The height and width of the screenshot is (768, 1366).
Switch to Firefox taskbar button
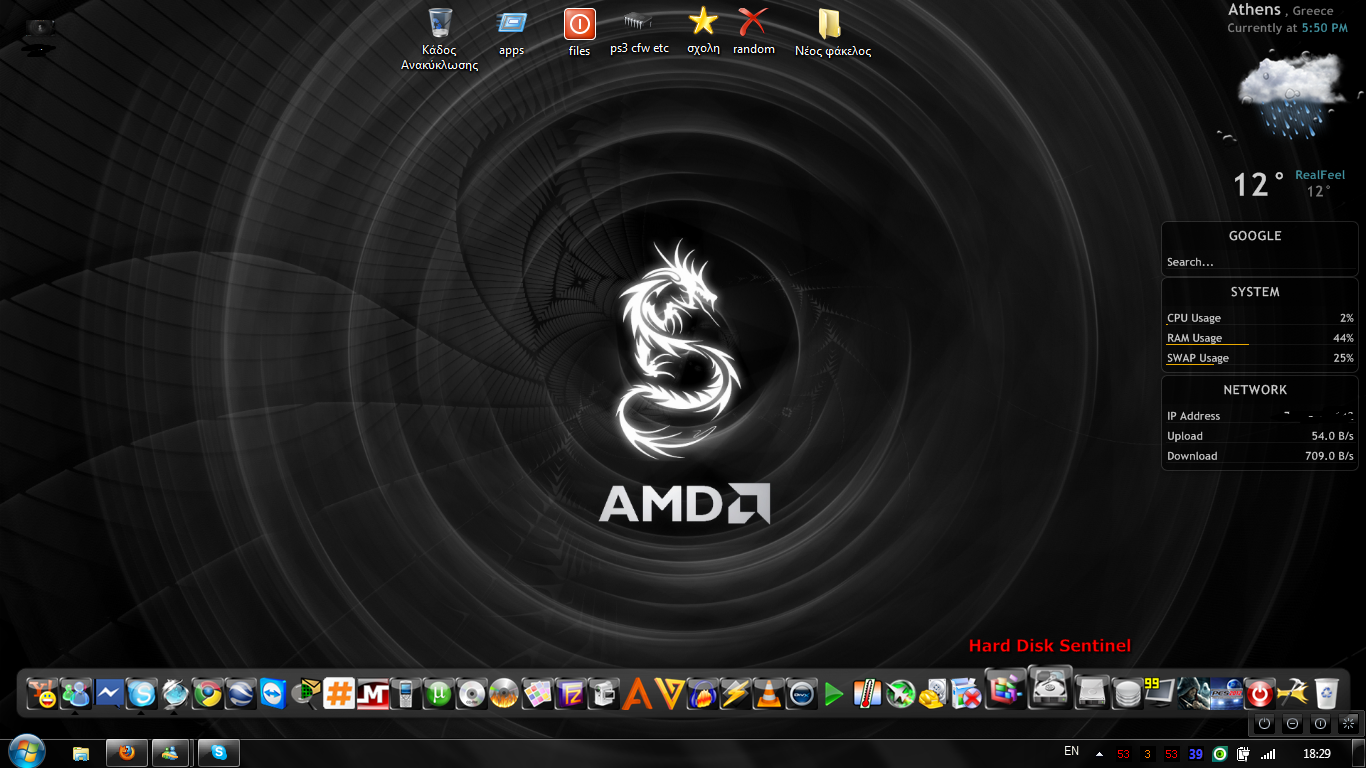126,753
